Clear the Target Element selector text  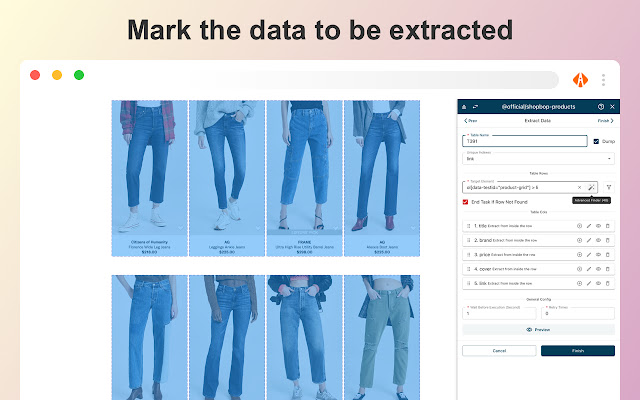579,187
